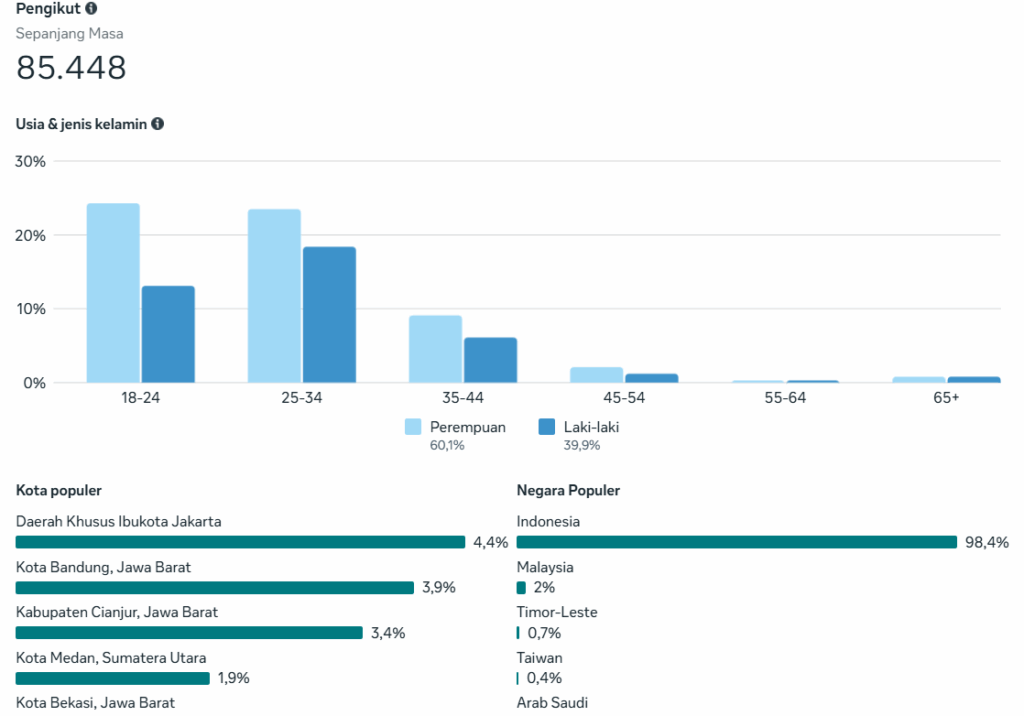Click Kota Bekasi, Jawa Barat label
Image resolution: width=1024 pixels, height=716 pixels.
tap(95, 703)
